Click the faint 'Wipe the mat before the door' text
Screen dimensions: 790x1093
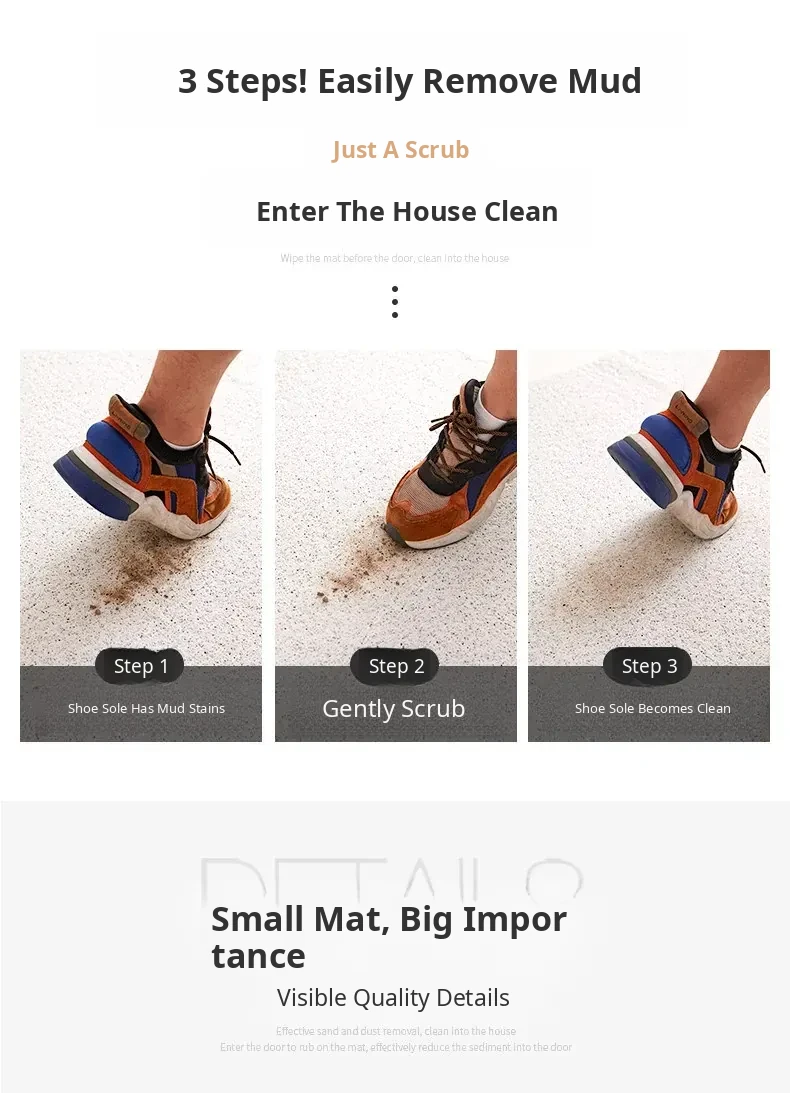[x=395, y=258]
